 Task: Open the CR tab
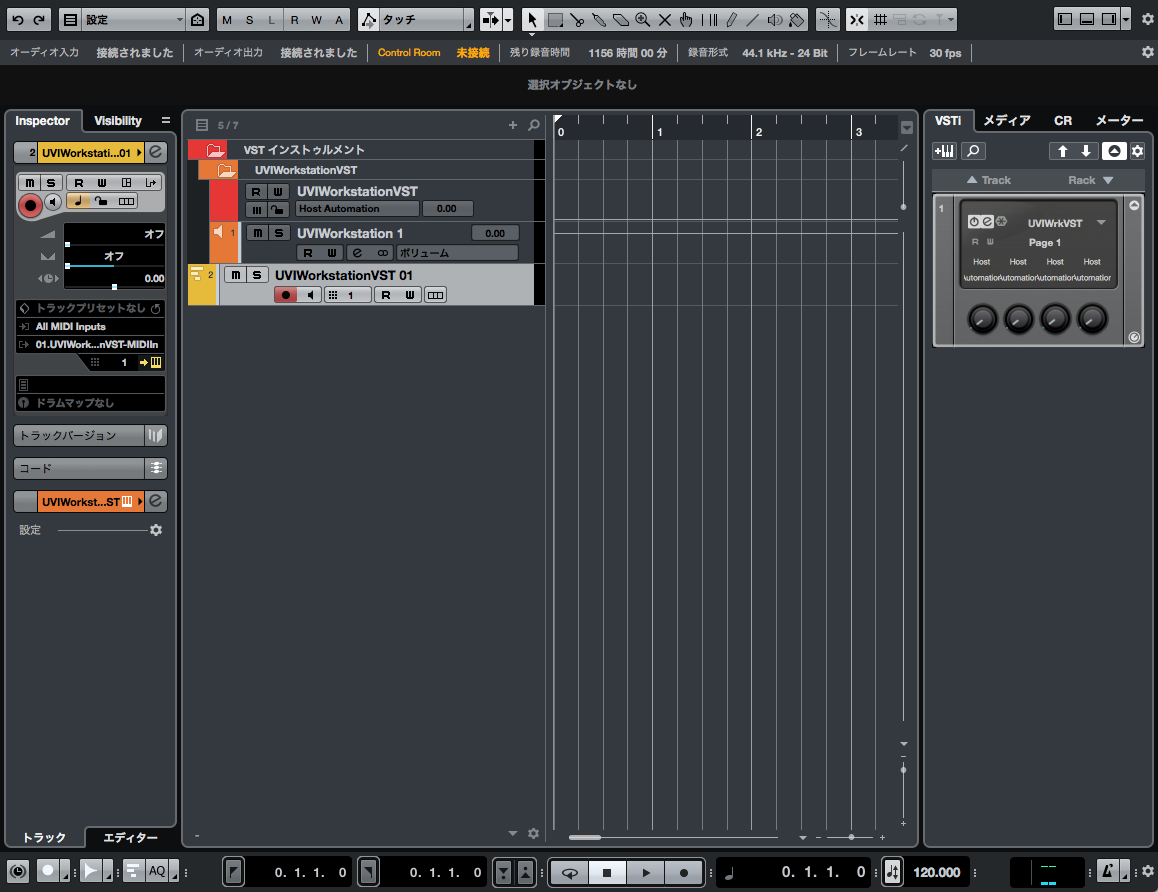point(1063,120)
